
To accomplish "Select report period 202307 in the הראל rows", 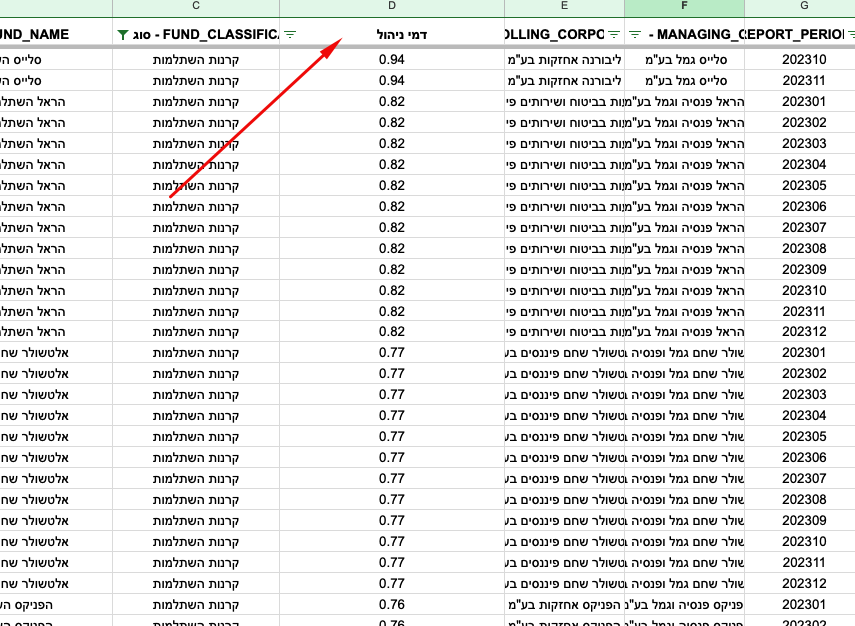I will pyautogui.click(x=800, y=227).
